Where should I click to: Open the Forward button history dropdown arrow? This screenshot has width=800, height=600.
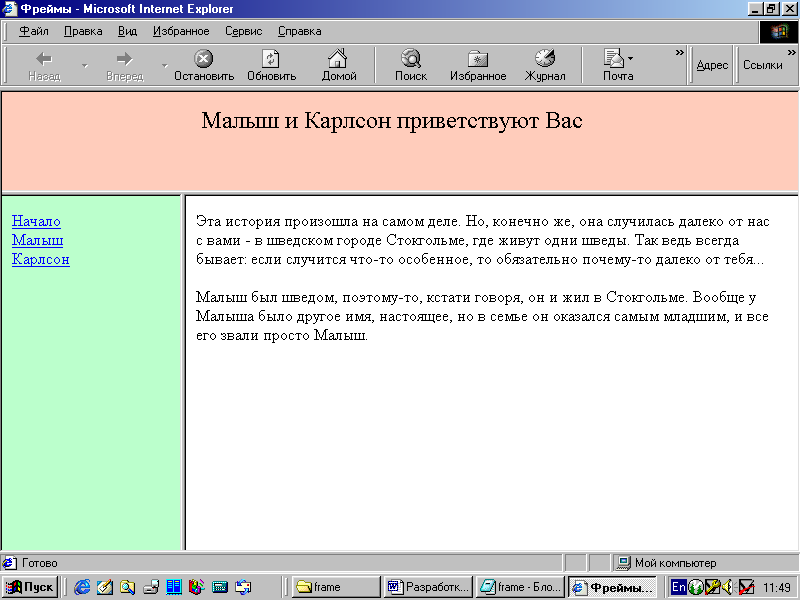point(165,65)
